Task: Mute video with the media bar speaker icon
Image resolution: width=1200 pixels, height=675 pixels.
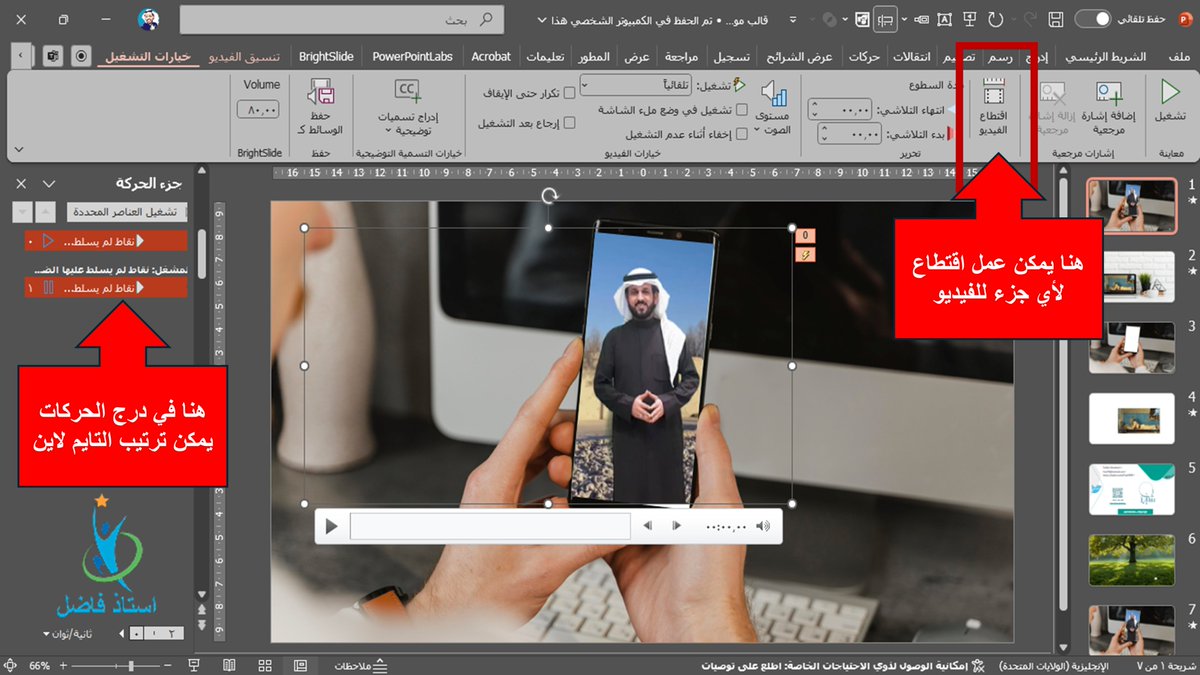Action: coord(764,526)
